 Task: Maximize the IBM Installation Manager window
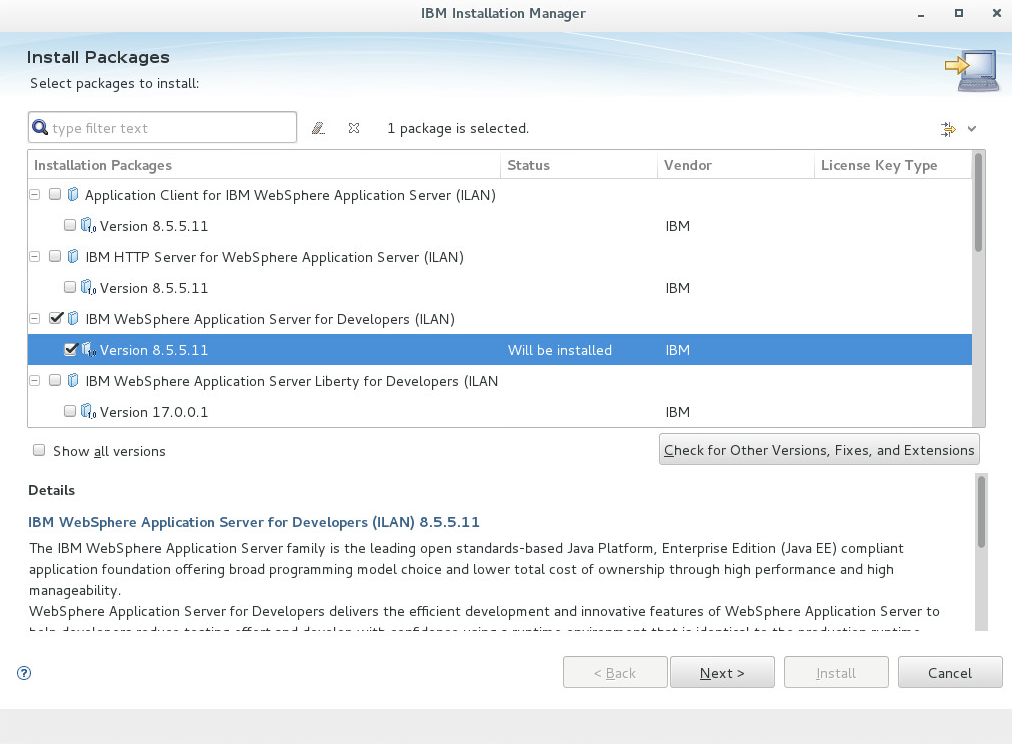959,13
